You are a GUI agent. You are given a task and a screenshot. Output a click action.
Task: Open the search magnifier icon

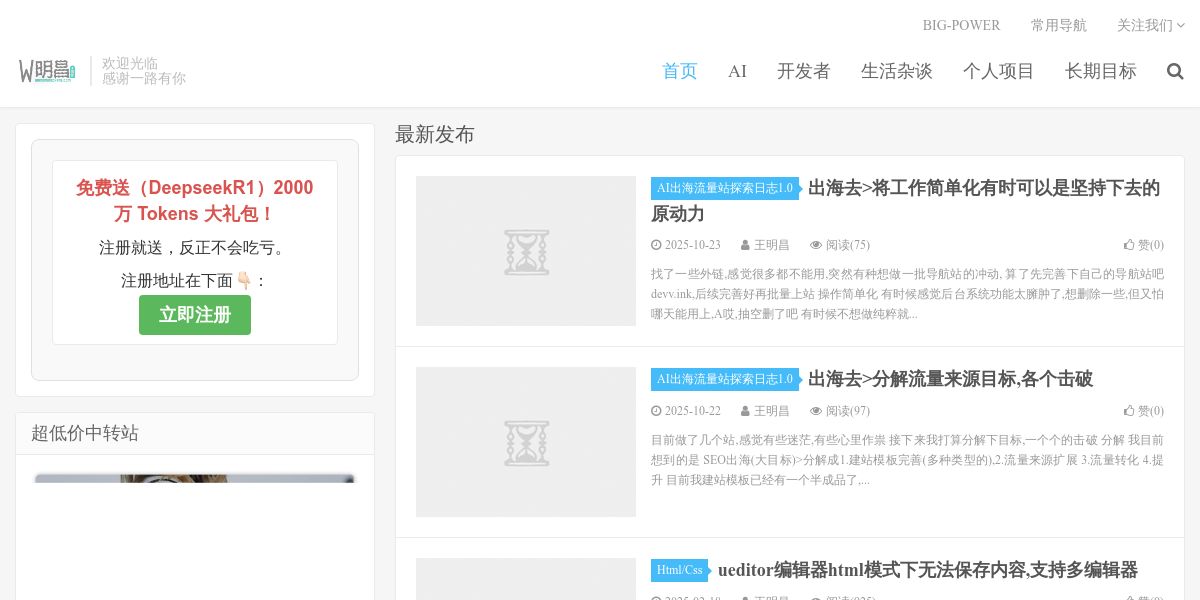pos(1175,71)
